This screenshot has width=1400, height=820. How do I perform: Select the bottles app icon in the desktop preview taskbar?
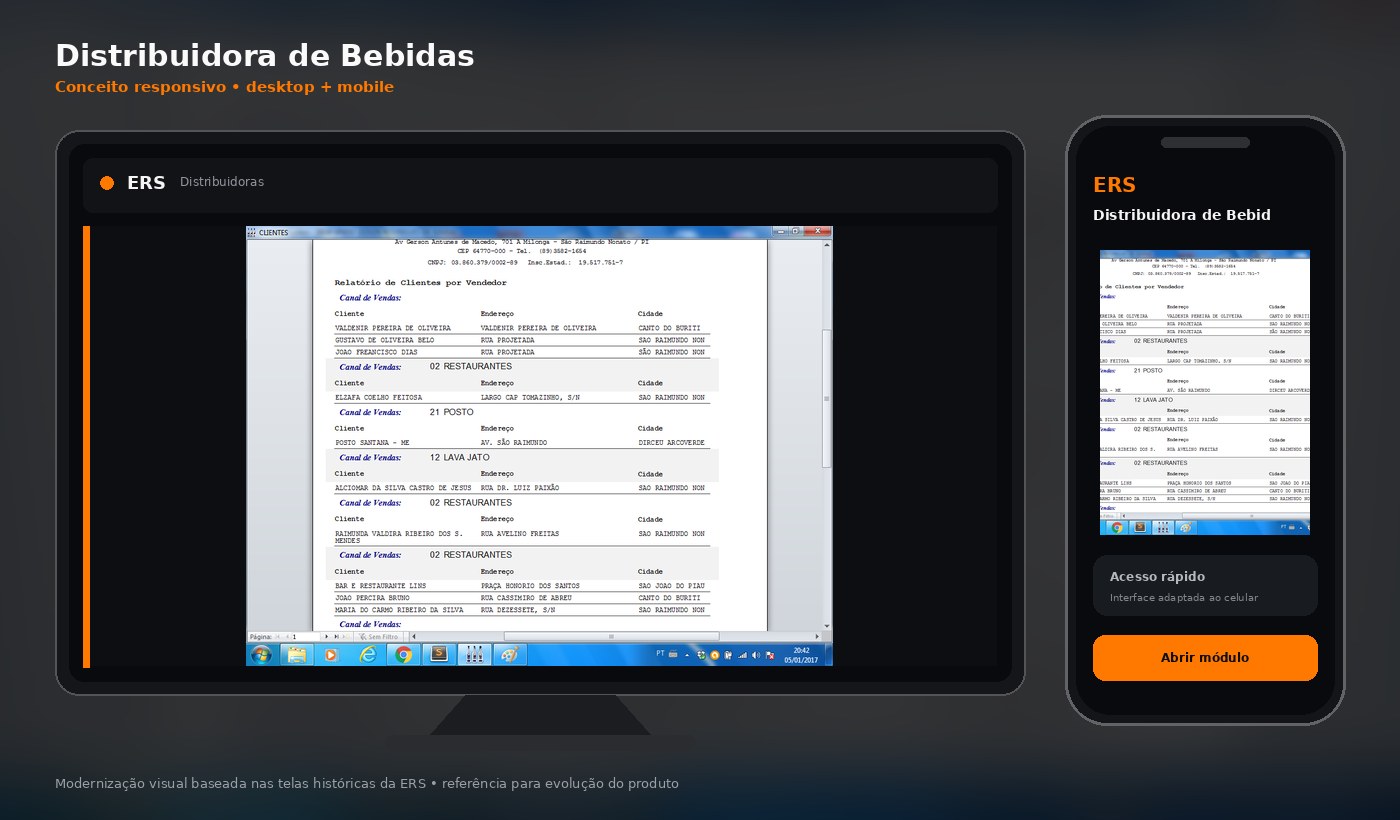point(474,655)
